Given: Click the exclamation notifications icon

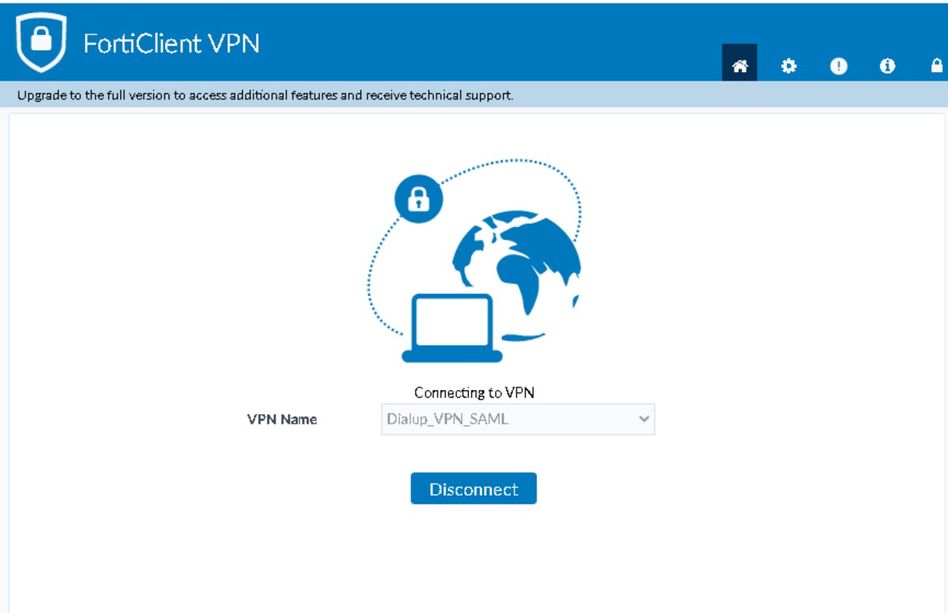Looking at the screenshot, I should tap(838, 66).
